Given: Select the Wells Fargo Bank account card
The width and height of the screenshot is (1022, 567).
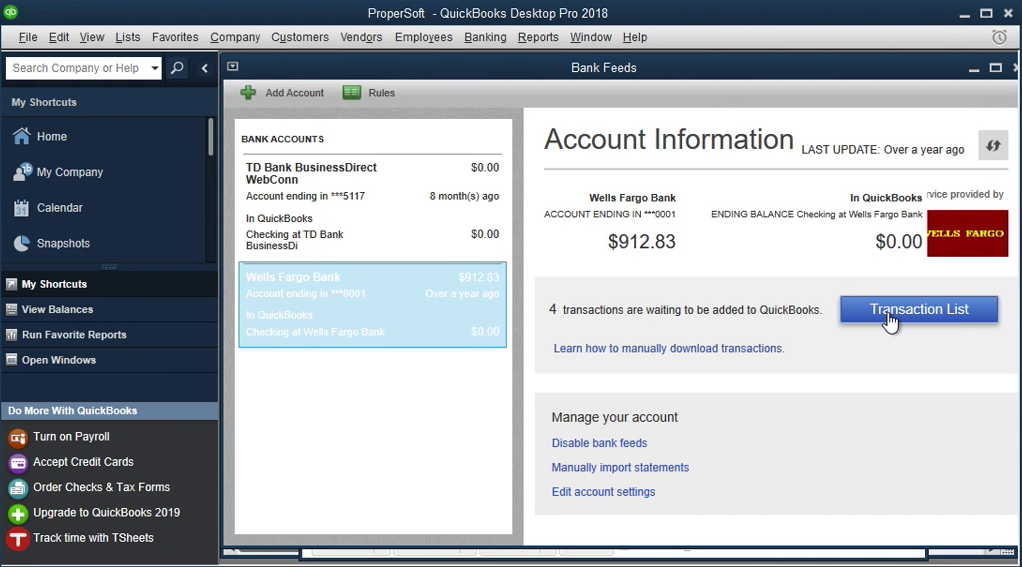Looking at the screenshot, I should pos(372,304).
